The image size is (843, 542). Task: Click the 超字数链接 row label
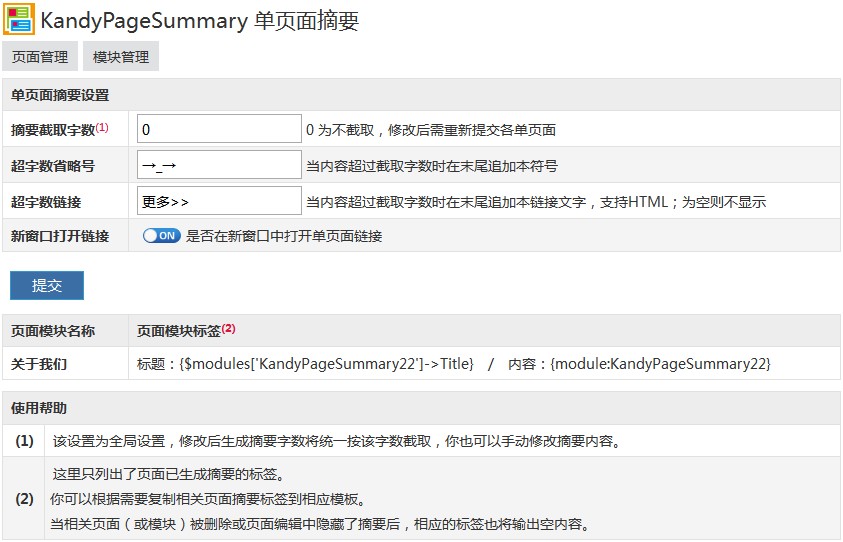(46, 202)
